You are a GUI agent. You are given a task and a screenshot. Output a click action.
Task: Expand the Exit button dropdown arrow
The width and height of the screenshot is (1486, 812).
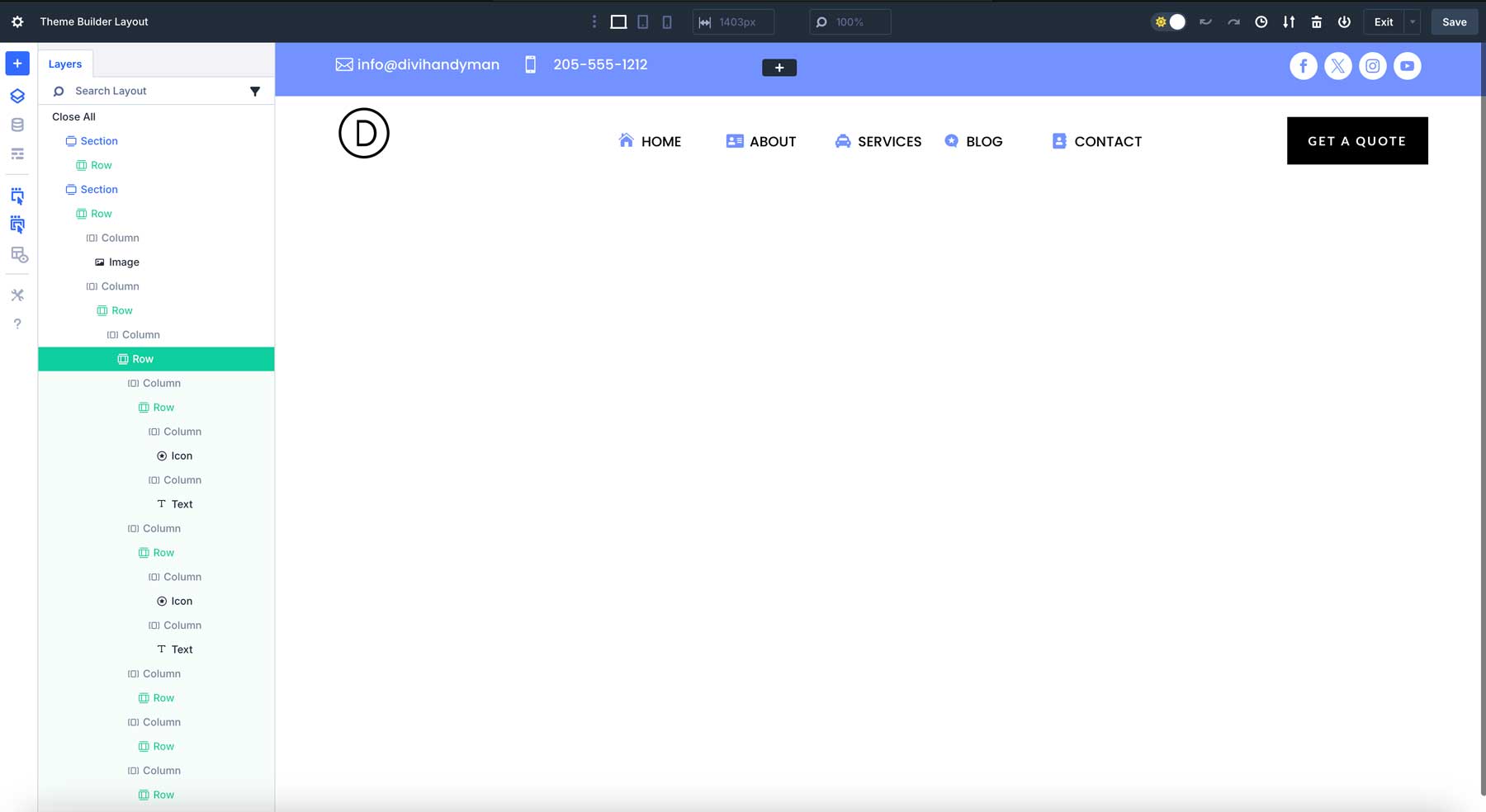tap(1413, 22)
